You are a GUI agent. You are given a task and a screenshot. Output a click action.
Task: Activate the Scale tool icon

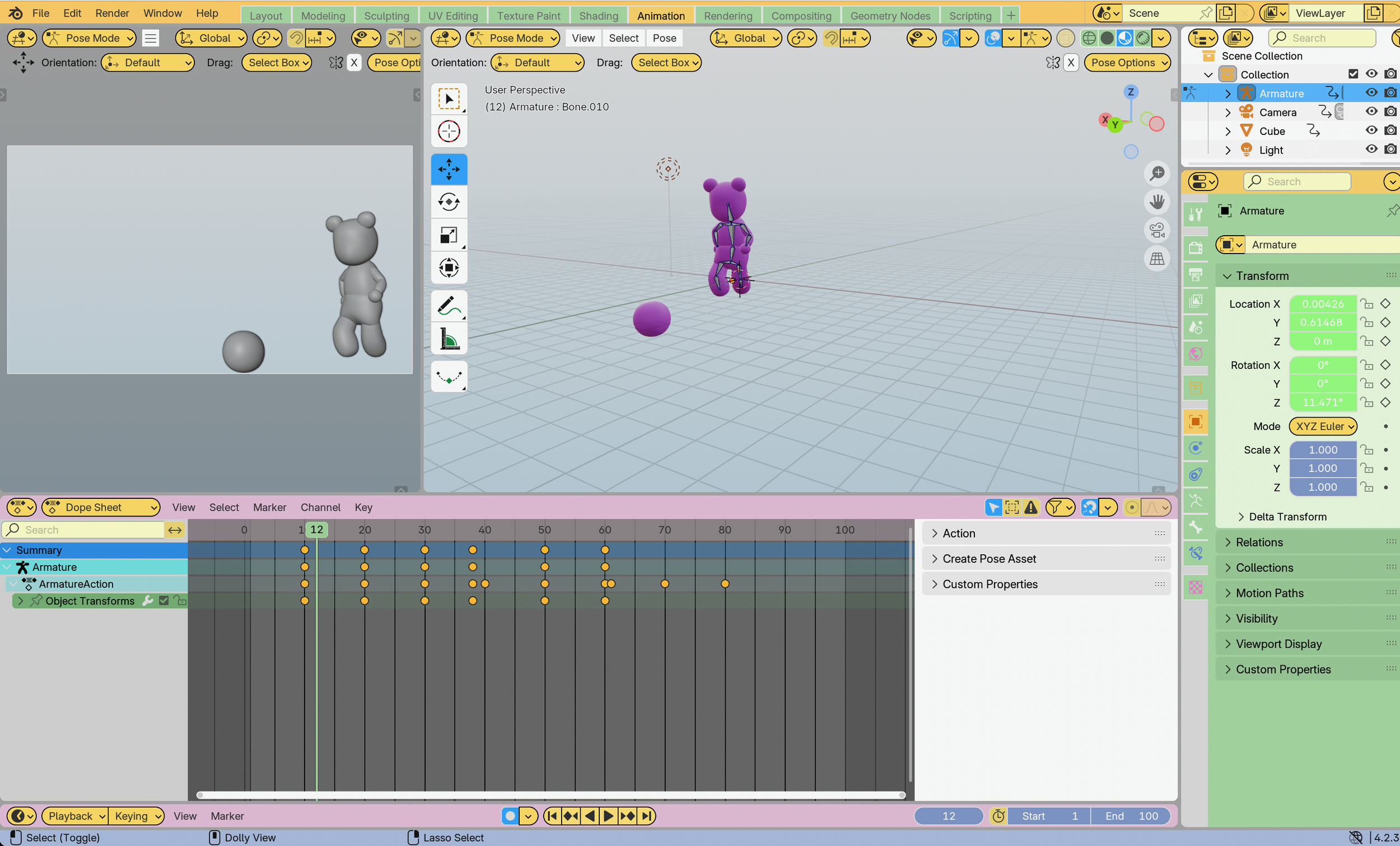click(x=449, y=235)
